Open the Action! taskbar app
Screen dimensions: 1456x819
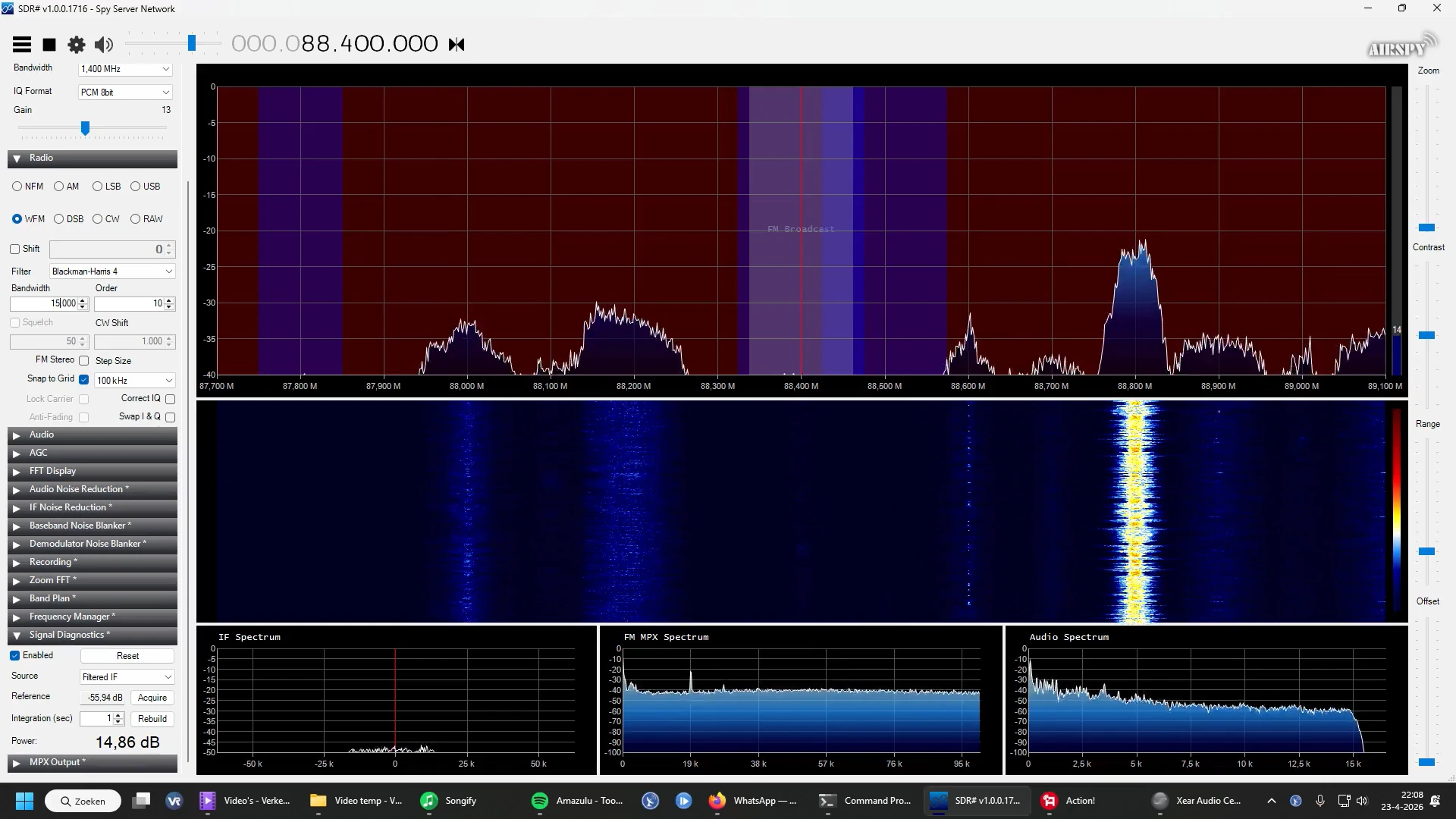pyautogui.click(x=1069, y=801)
